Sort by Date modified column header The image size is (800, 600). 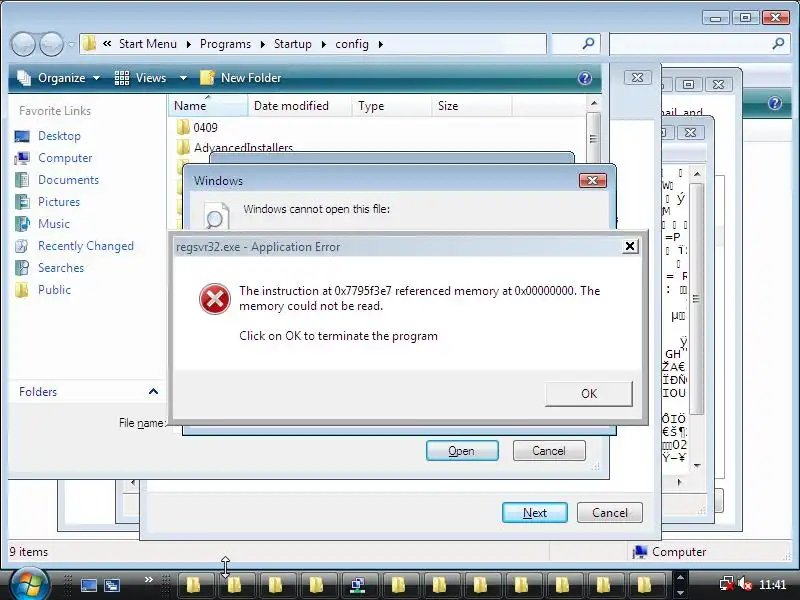tap(300, 106)
